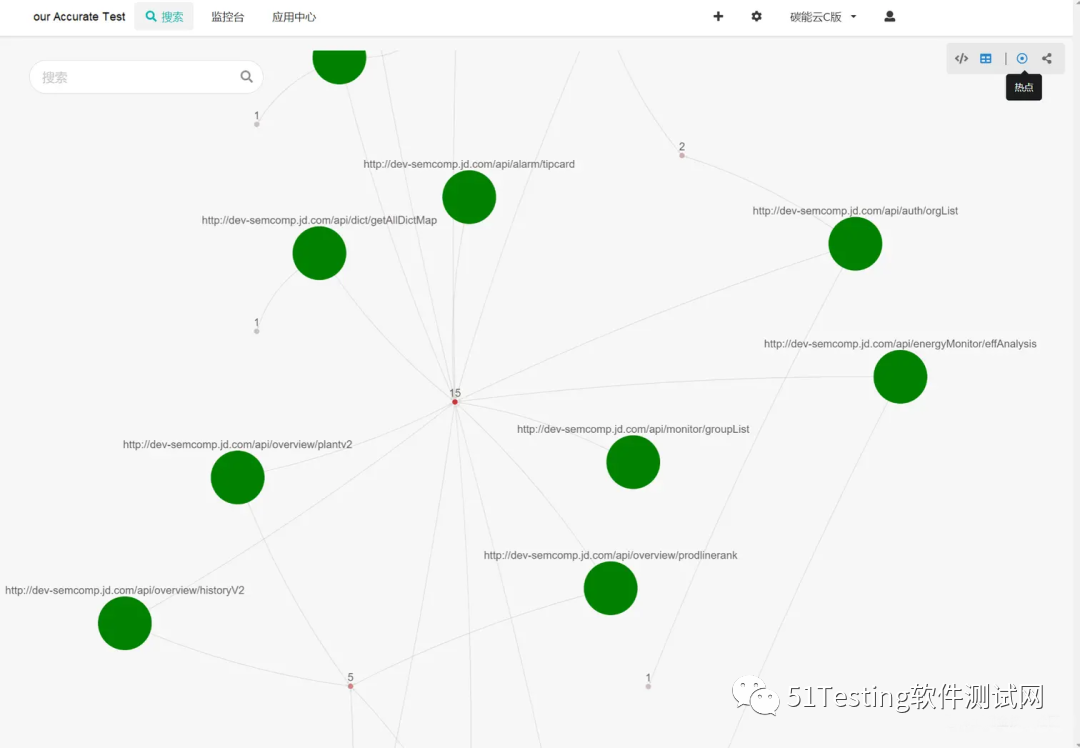Select the alarm/tipcard green node
This screenshot has height=748, width=1080.
(x=469, y=197)
